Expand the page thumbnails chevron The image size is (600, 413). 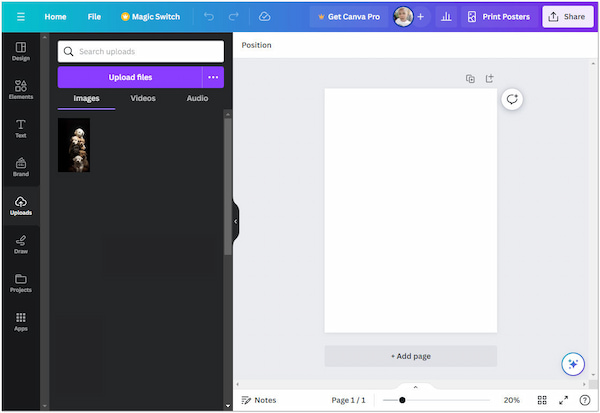click(x=415, y=387)
